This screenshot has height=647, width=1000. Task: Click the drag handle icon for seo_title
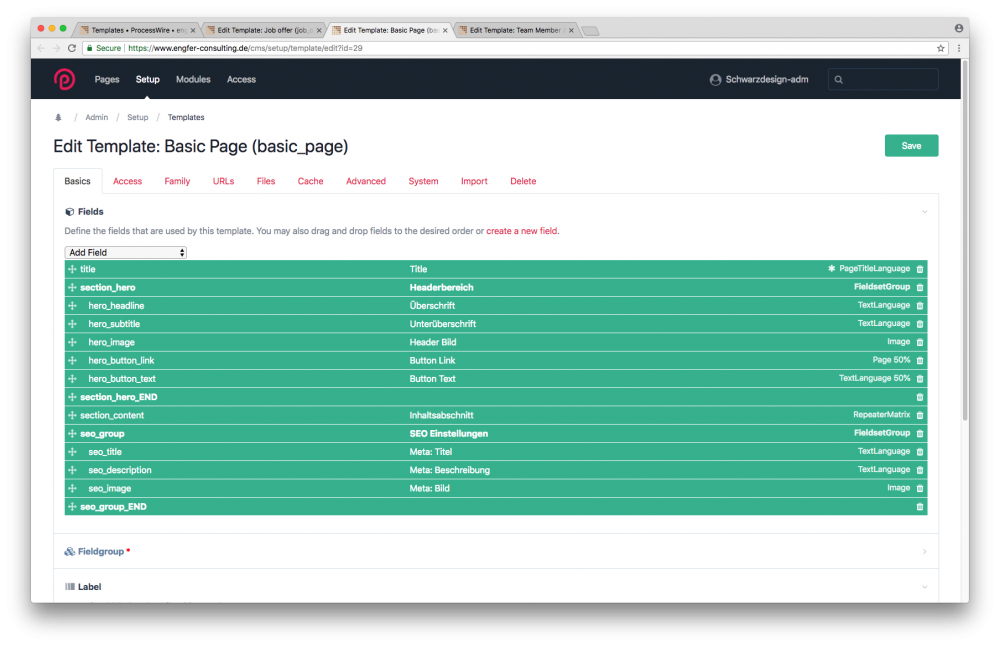[x=72, y=452]
